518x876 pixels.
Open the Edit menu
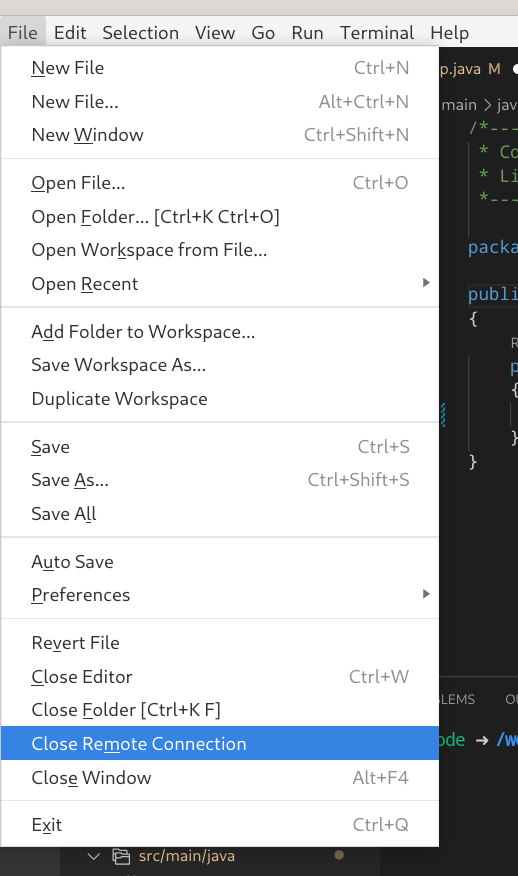coord(70,33)
